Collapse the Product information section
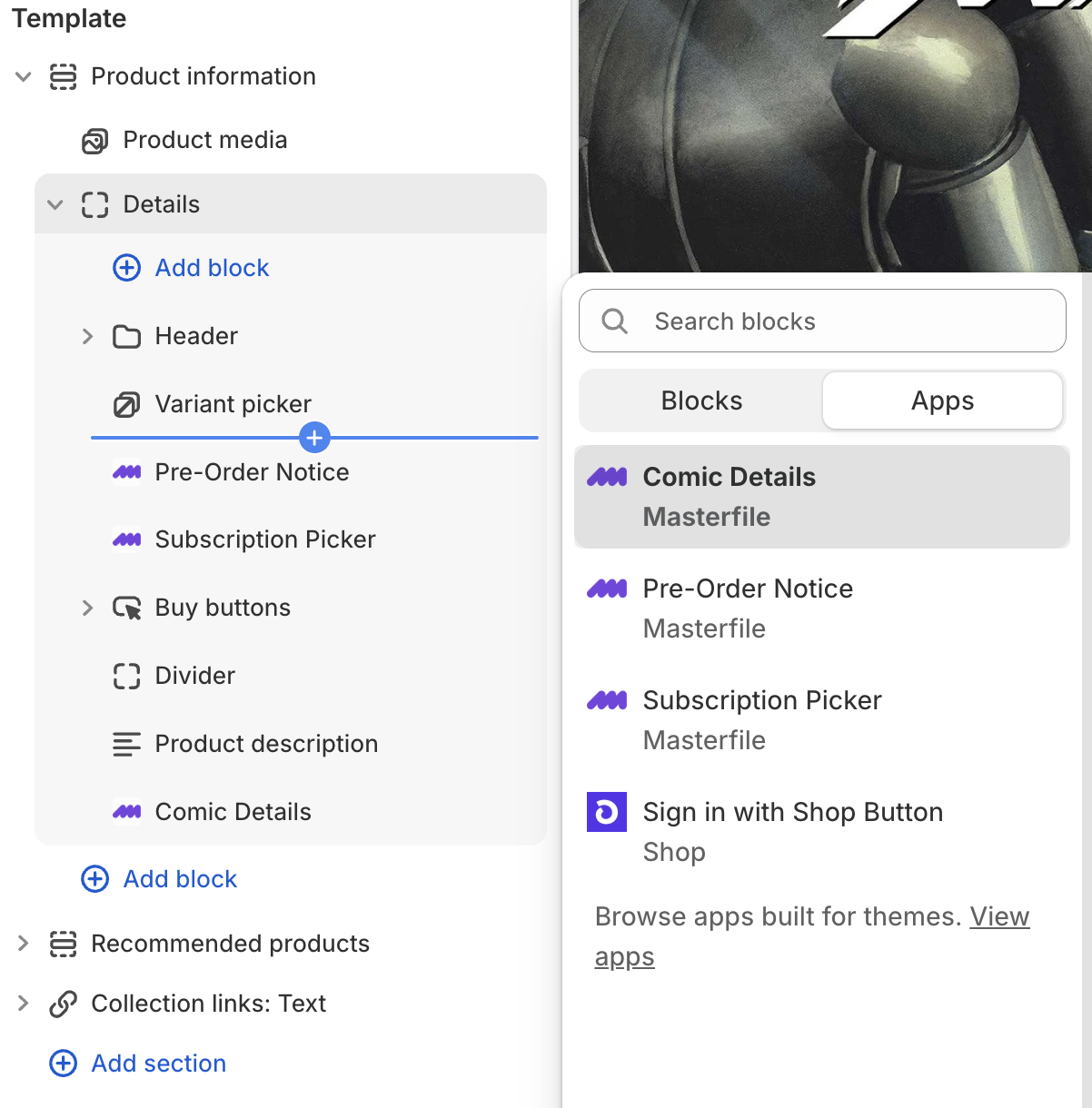The image size is (1092, 1108). 24,77
